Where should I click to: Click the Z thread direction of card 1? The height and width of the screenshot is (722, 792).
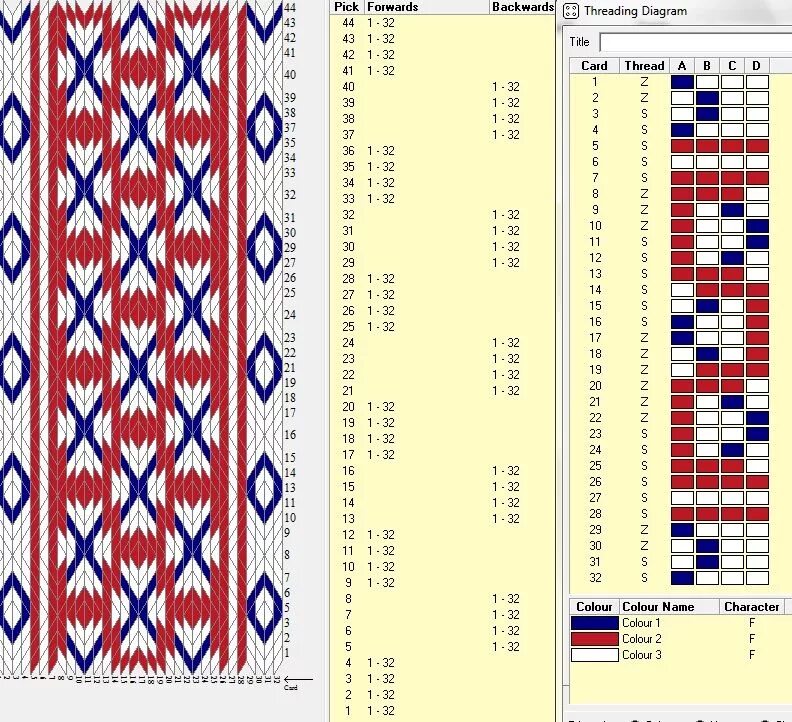(x=644, y=82)
